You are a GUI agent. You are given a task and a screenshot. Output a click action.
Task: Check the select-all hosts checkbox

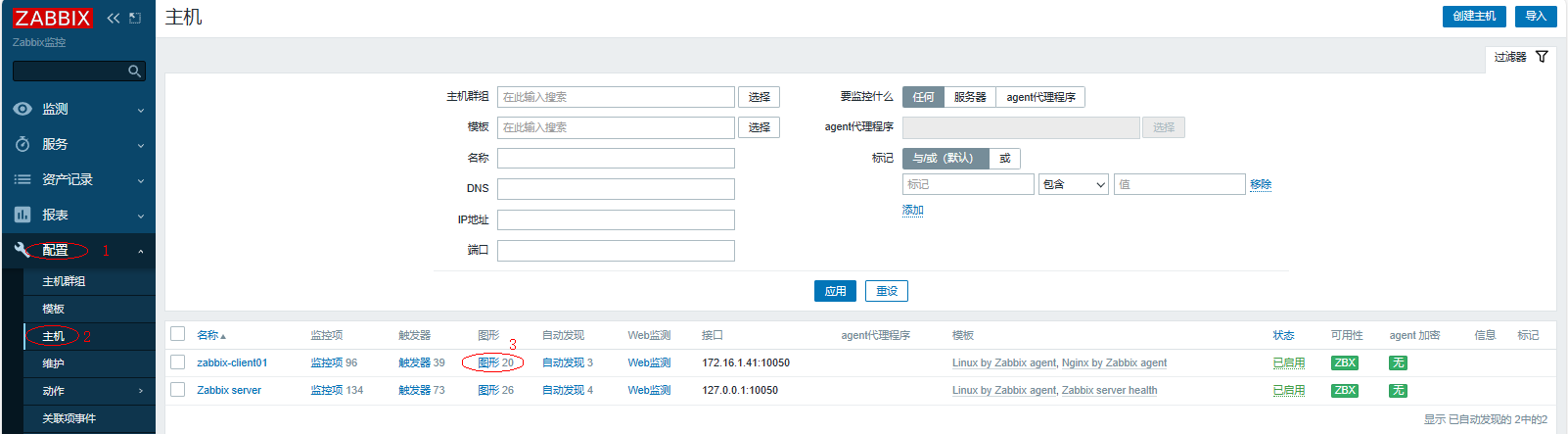[177, 334]
